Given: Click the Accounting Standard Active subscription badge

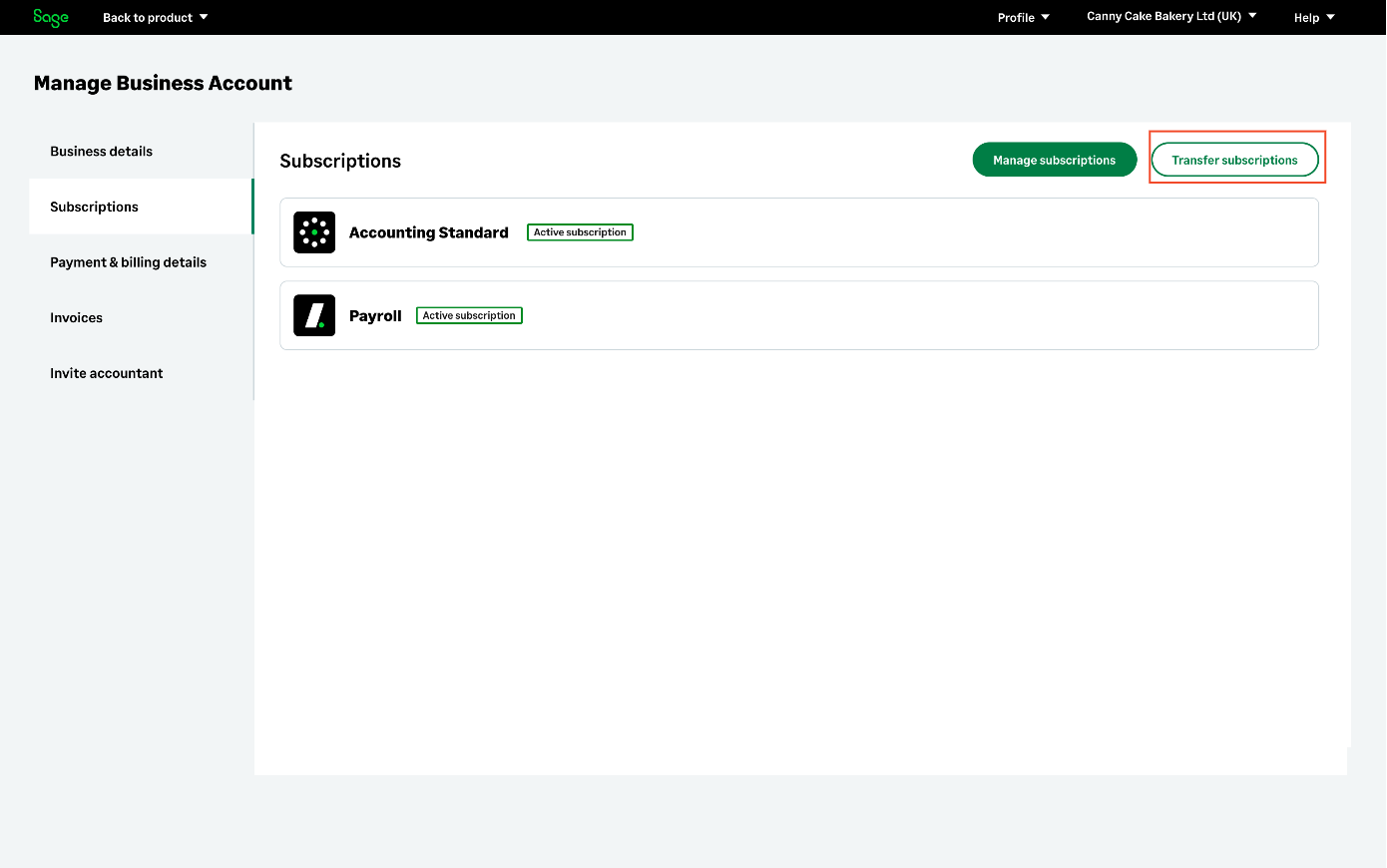Looking at the screenshot, I should [580, 232].
